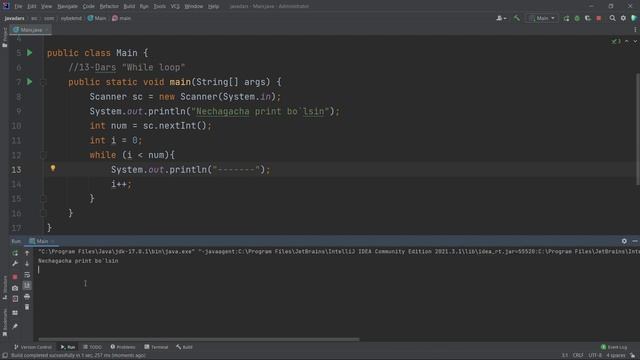640x360 pixels.
Task: Open the Terminal tool window
Action: pyautogui.click(x=156, y=347)
